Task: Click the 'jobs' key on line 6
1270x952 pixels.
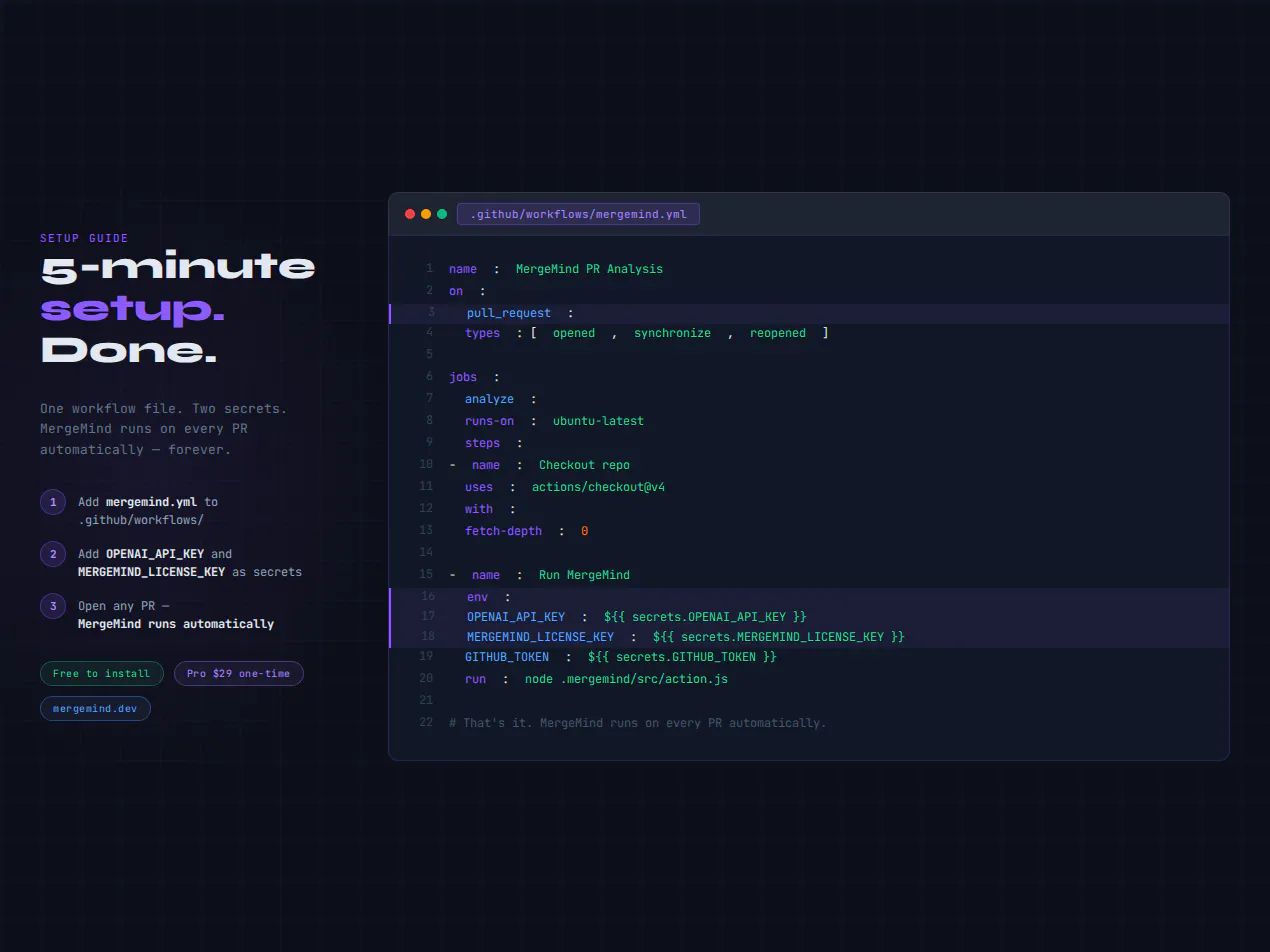Action: [463, 377]
